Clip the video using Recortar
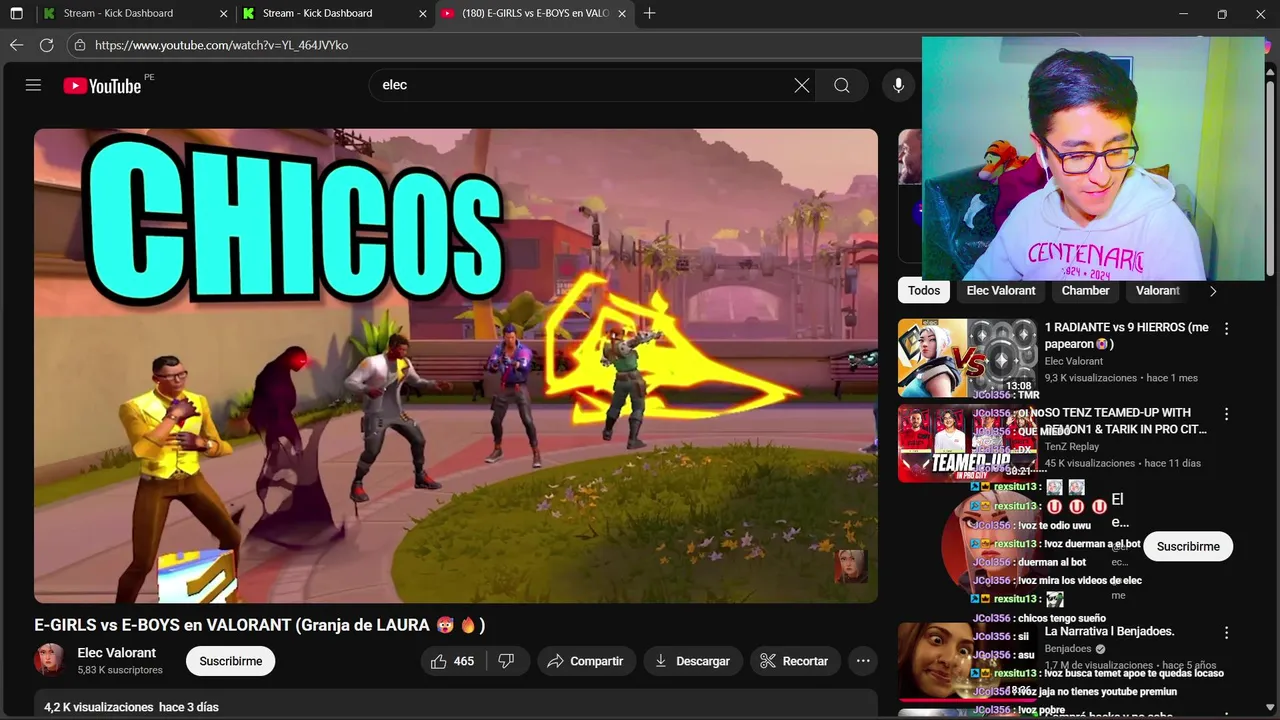 795,661
